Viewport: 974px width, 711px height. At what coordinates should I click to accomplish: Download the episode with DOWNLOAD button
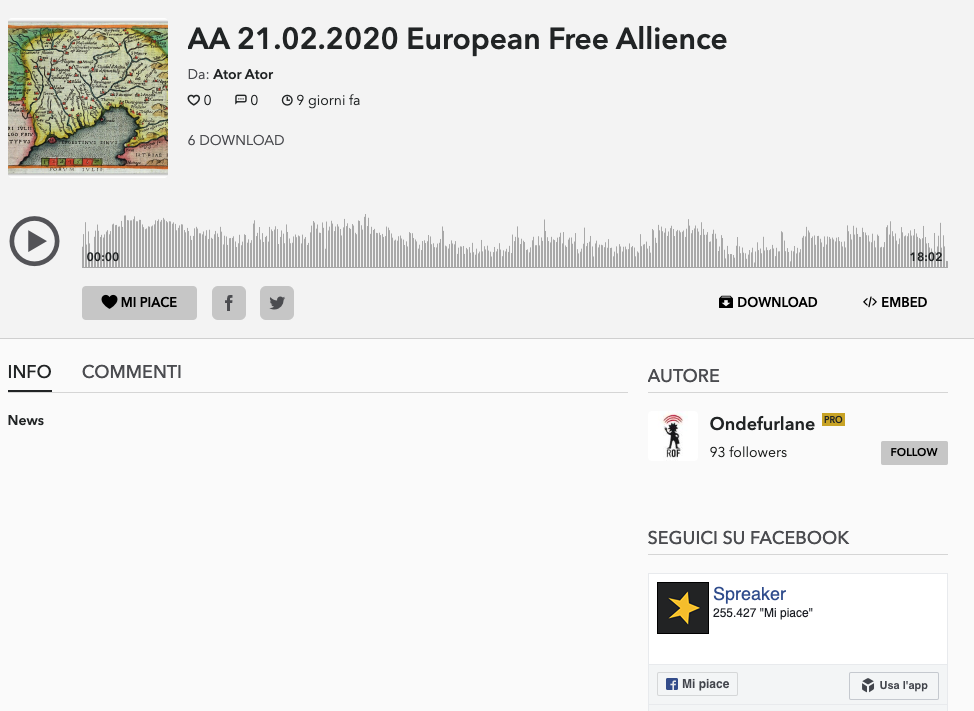pyautogui.click(x=768, y=302)
